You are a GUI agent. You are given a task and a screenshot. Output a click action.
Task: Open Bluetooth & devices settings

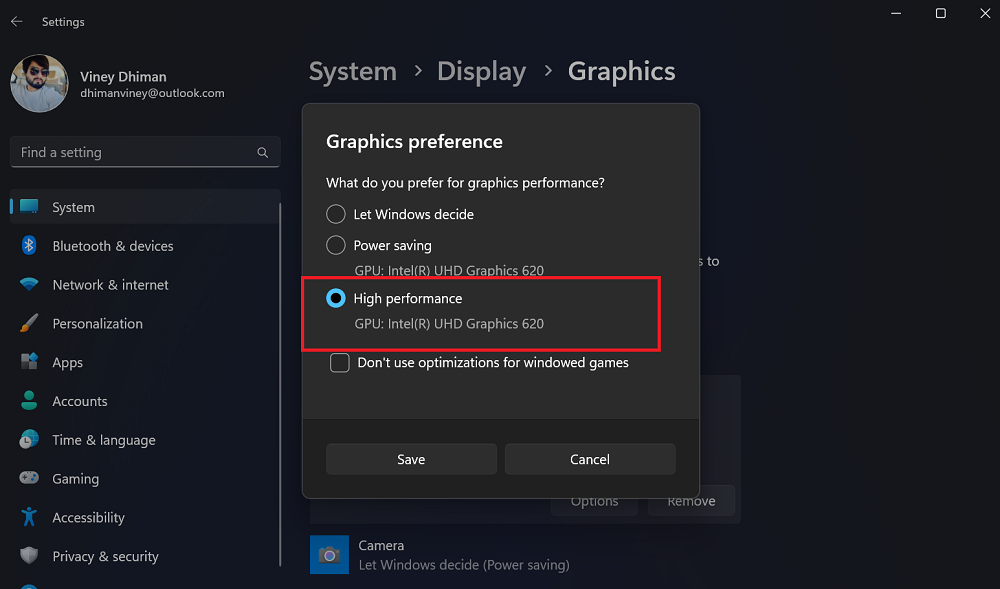145,245
